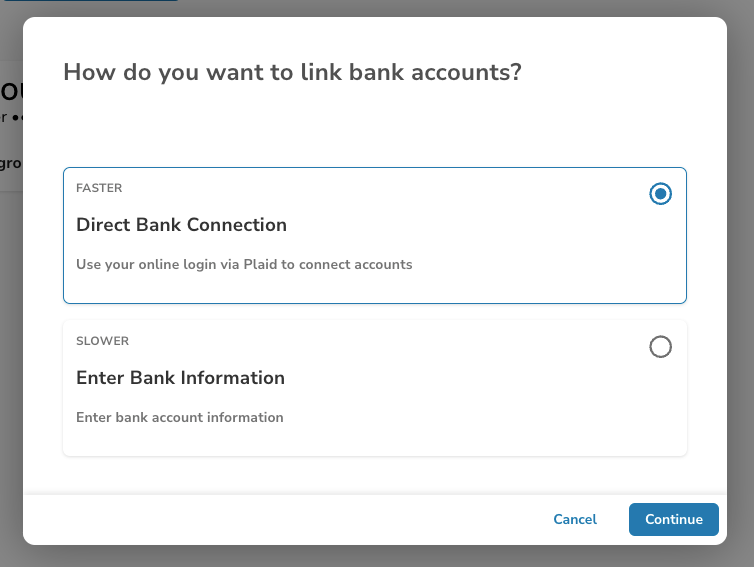The width and height of the screenshot is (754, 567).
Task: Click the SLOWER label on second option
Action: pyautogui.click(x=102, y=341)
